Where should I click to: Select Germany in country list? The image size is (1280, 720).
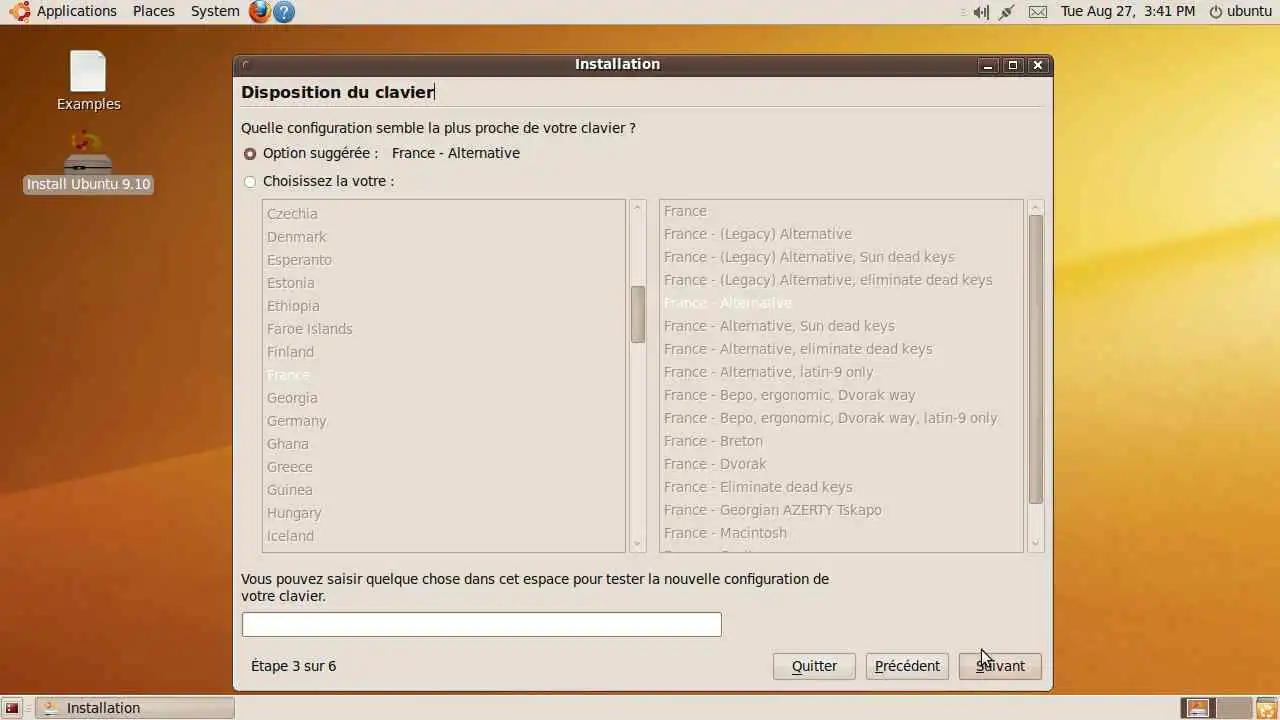tap(444, 421)
